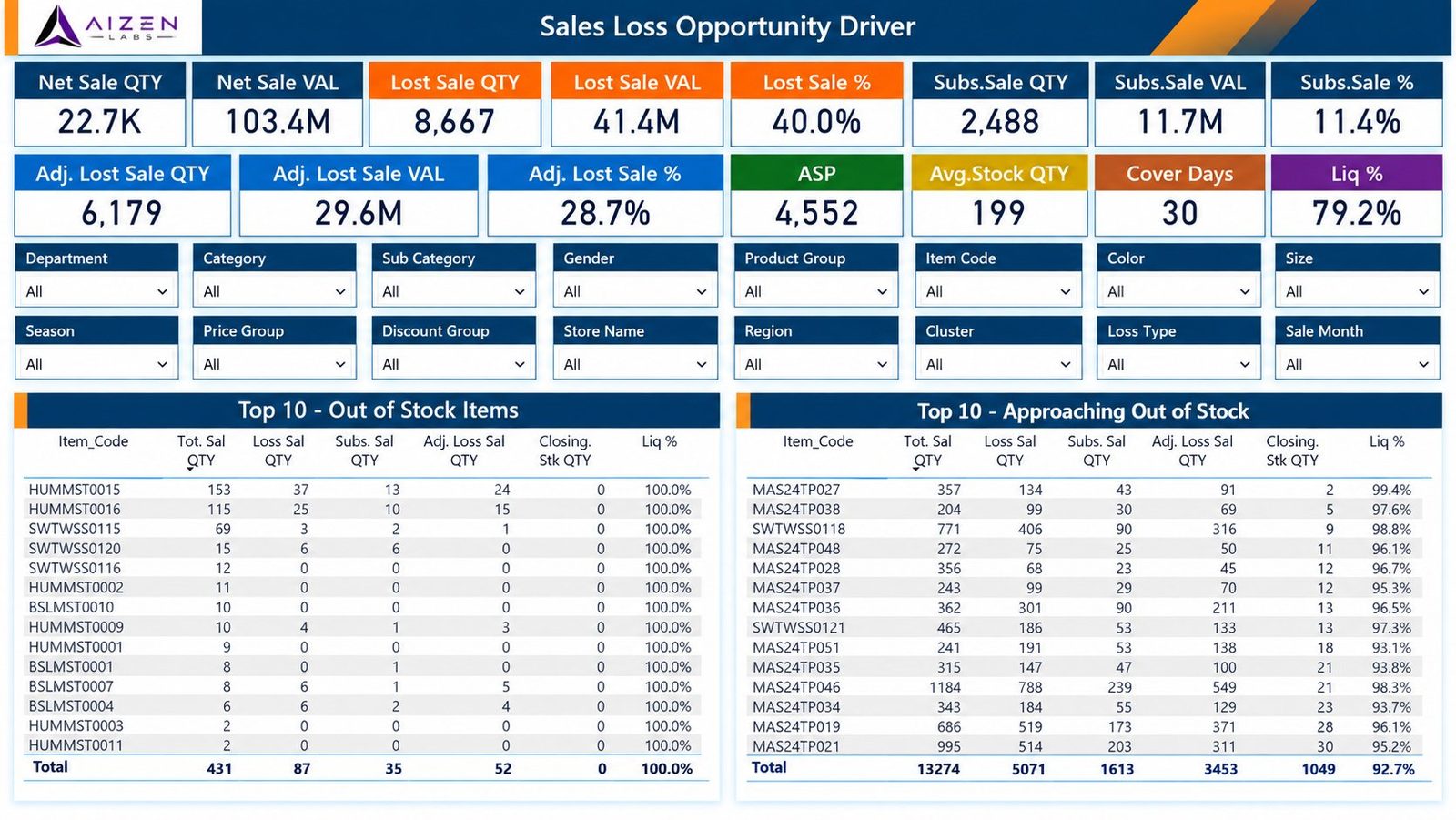This screenshot has height=820, width=1456.
Task: Select the Cover Days card
Action: point(1179,195)
